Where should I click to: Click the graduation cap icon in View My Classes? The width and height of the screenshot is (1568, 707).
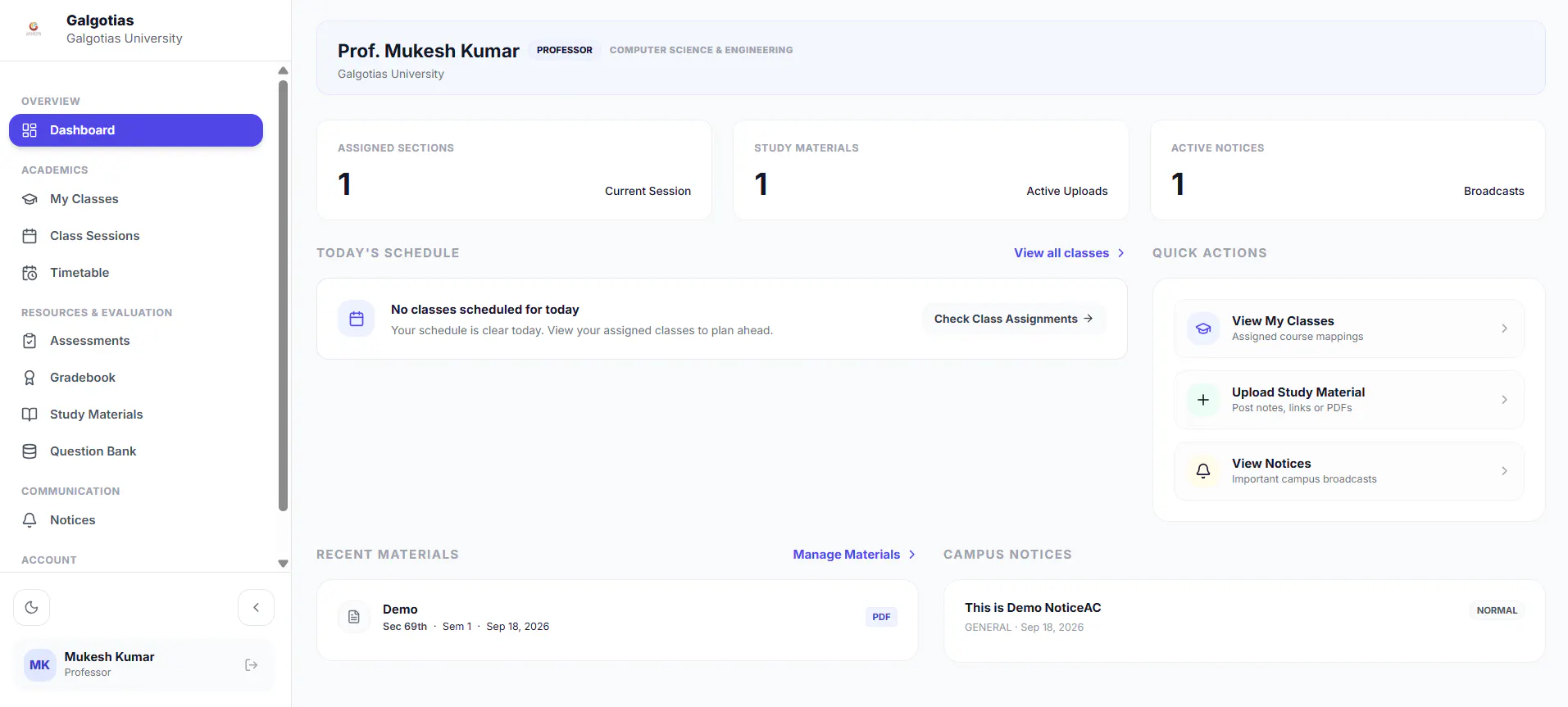point(1203,329)
